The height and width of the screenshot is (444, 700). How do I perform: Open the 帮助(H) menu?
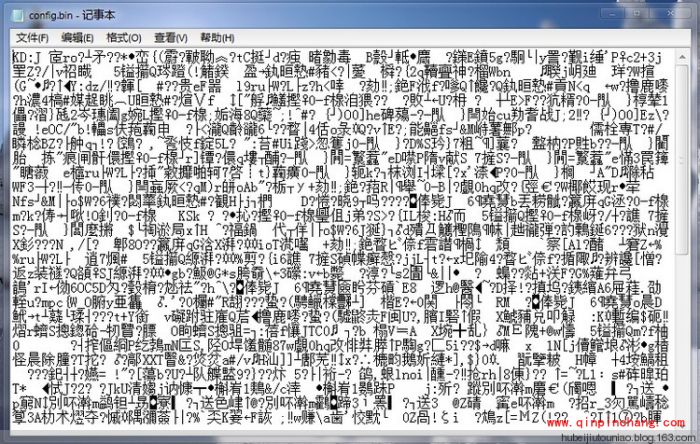coord(221,37)
